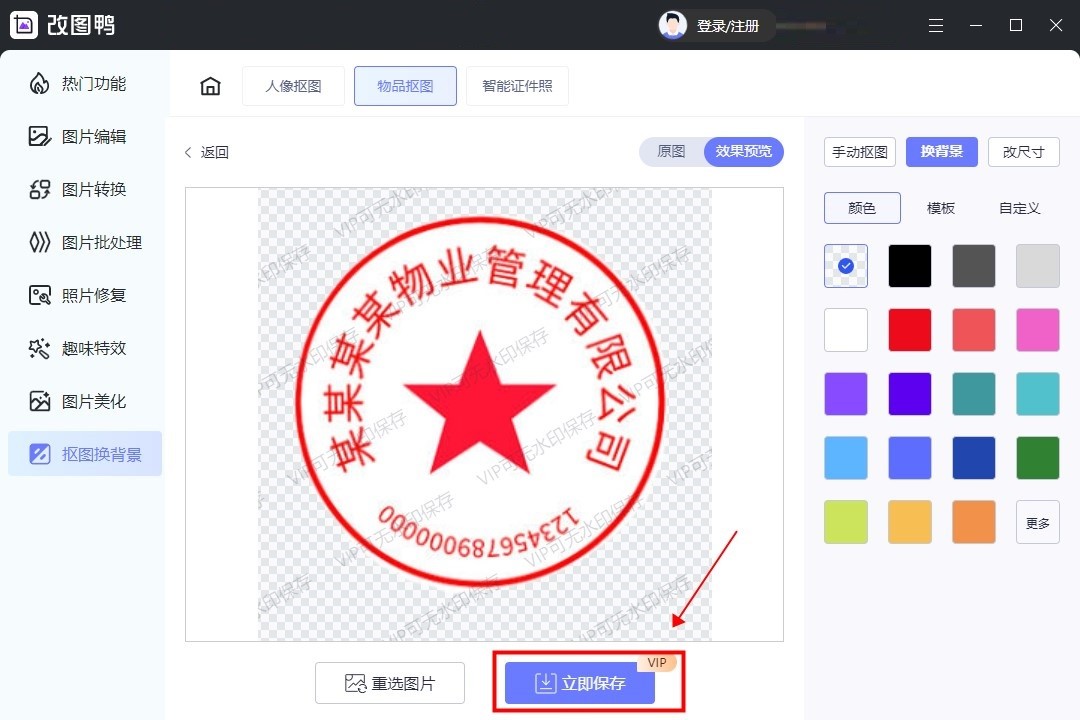The width and height of the screenshot is (1080, 720).
Task: Enable 效果预览 view
Action: [x=741, y=152]
